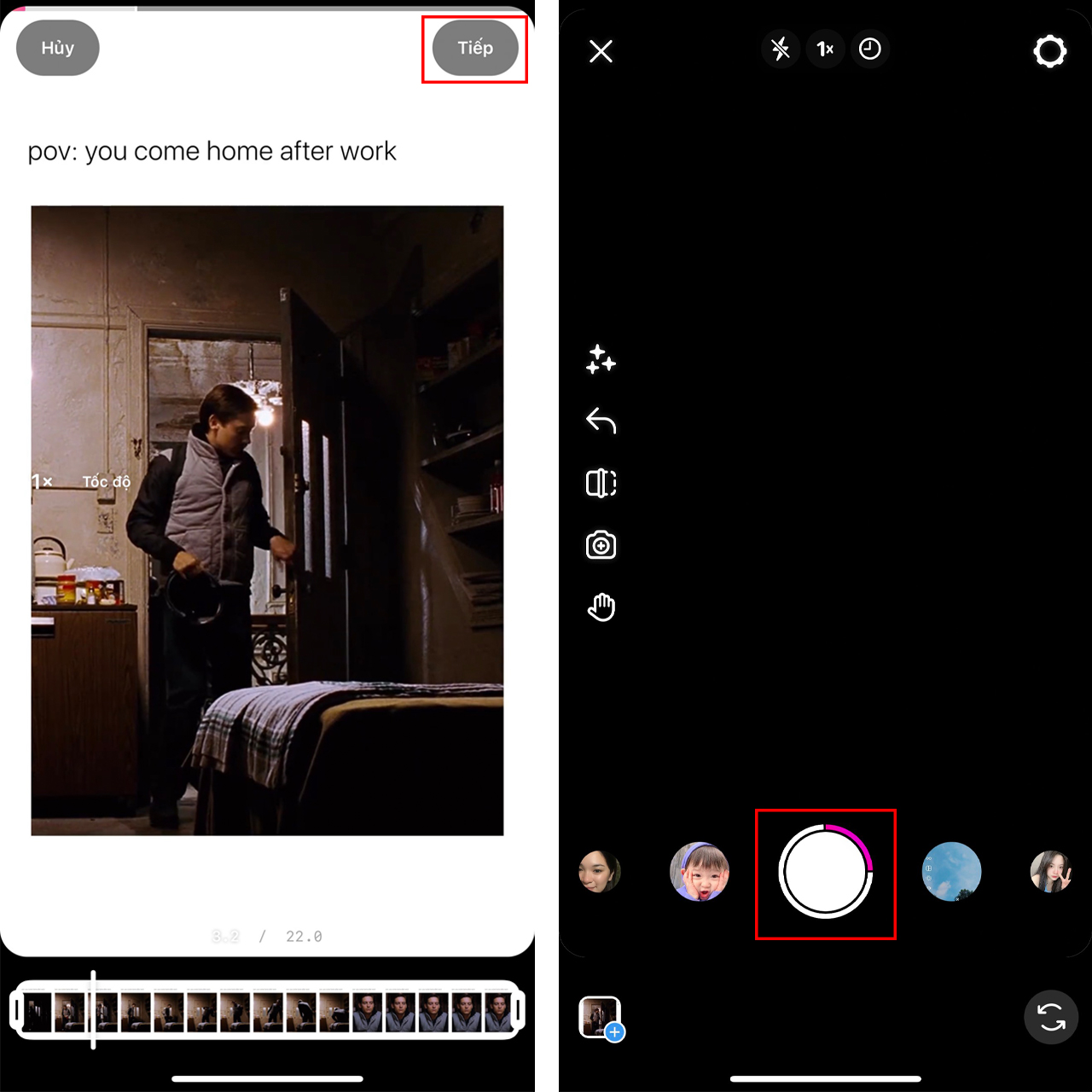Select the dual camera photo tool
Viewport: 1092px width, 1092px height.
pos(601,545)
